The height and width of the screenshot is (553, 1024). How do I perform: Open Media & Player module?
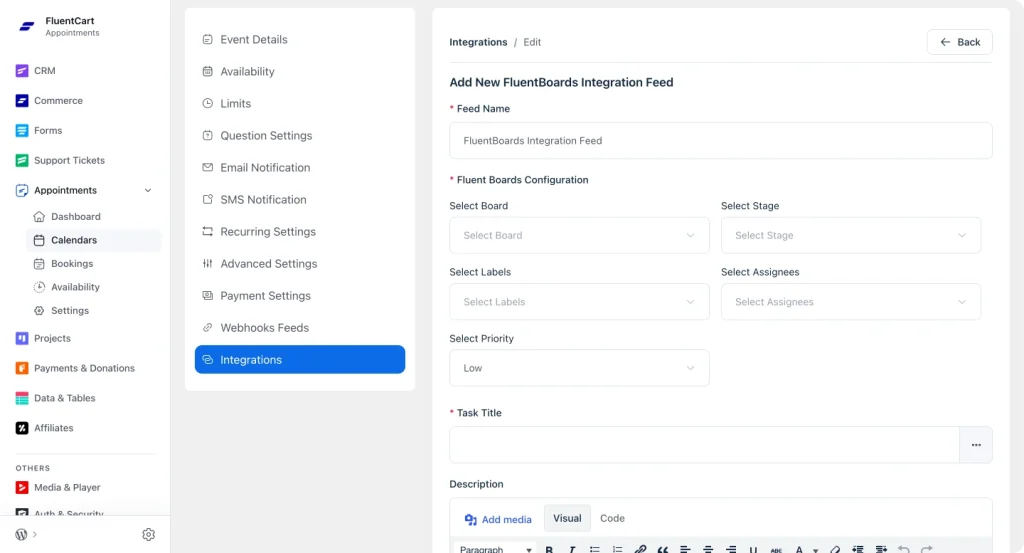point(57,488)
